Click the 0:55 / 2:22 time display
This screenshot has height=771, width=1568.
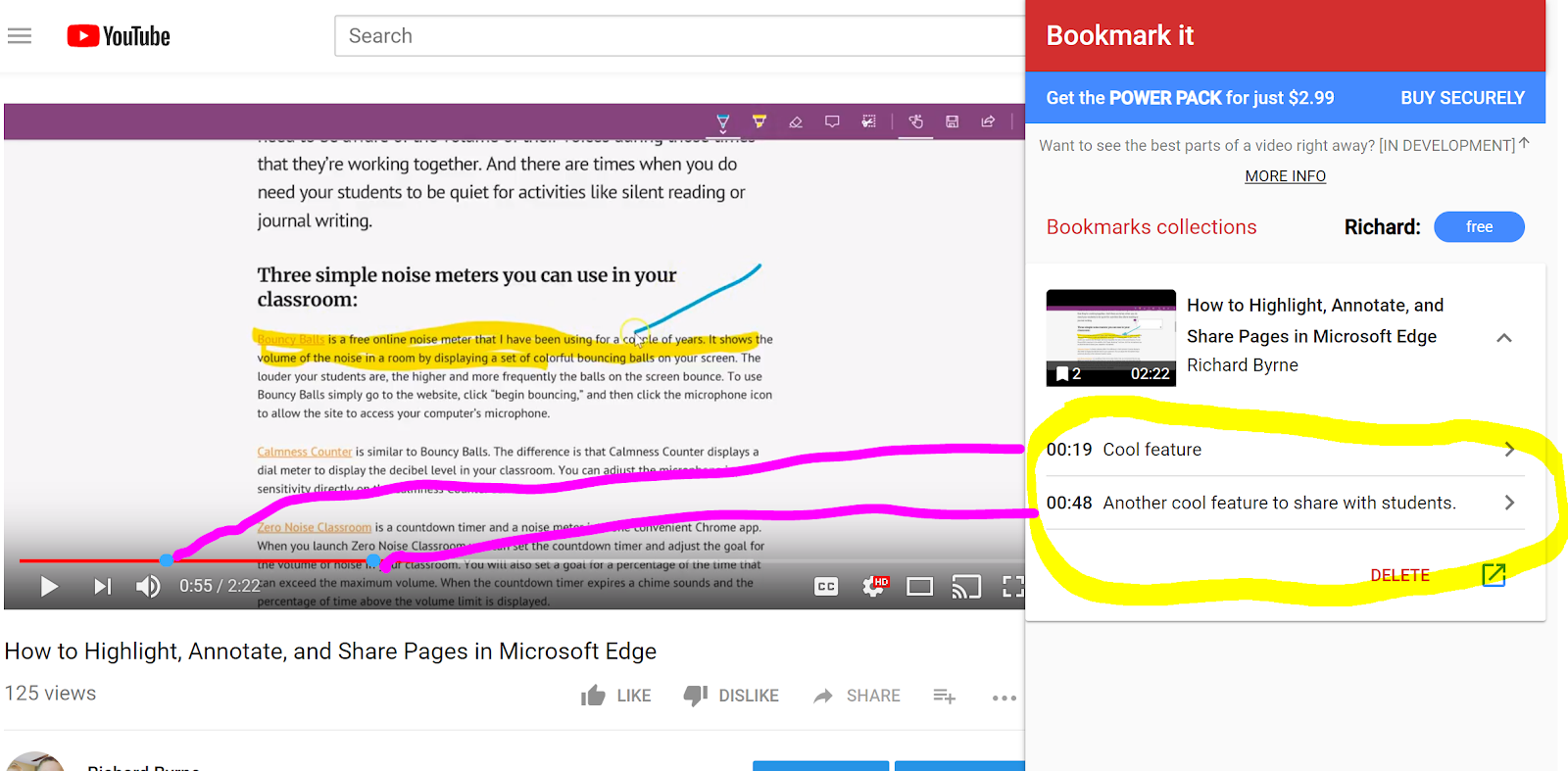[220, 586]
